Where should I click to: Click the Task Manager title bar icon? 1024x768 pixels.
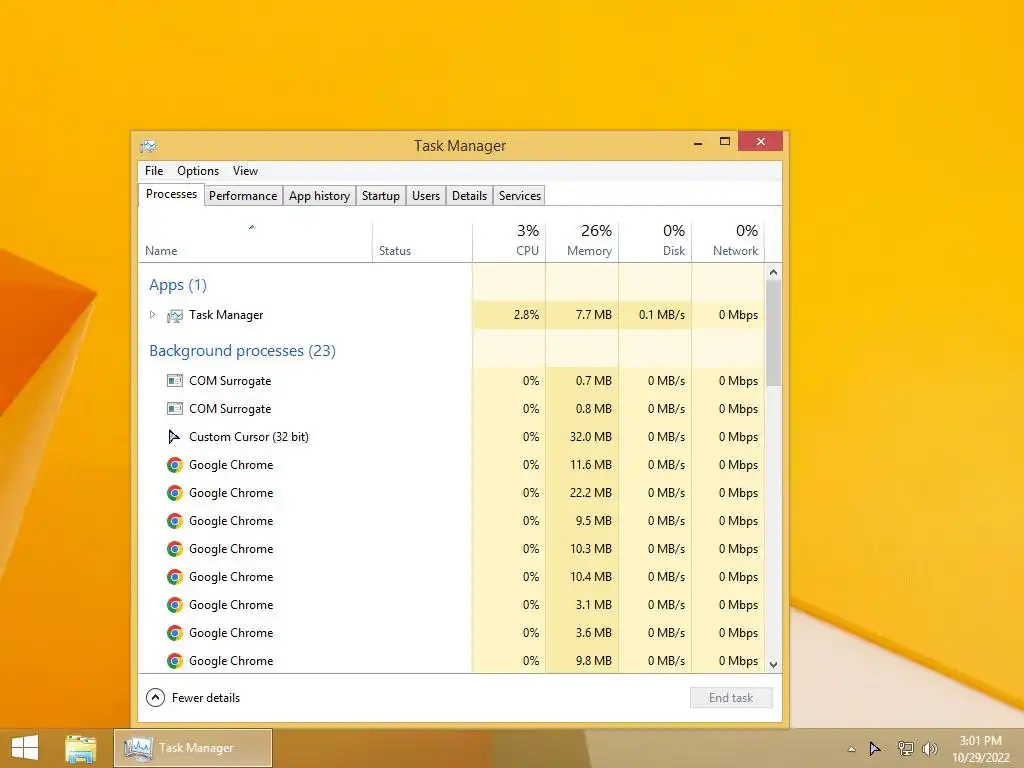(x=148, y=145)
